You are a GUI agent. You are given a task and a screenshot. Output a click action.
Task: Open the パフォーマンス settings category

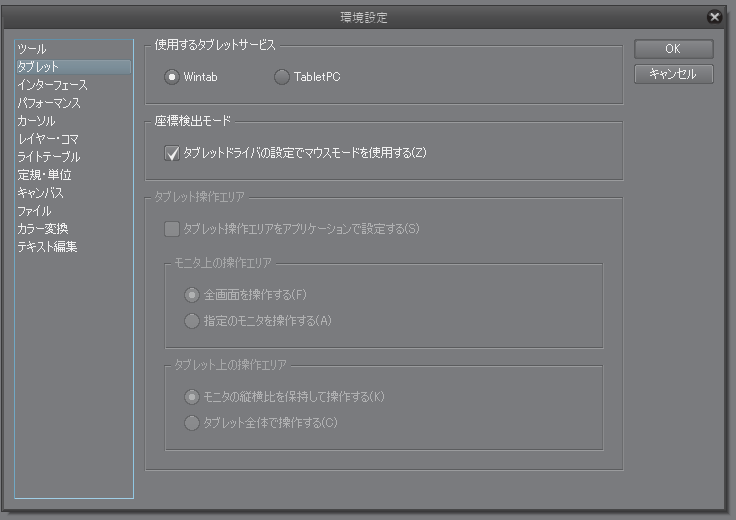coord(74,103)
